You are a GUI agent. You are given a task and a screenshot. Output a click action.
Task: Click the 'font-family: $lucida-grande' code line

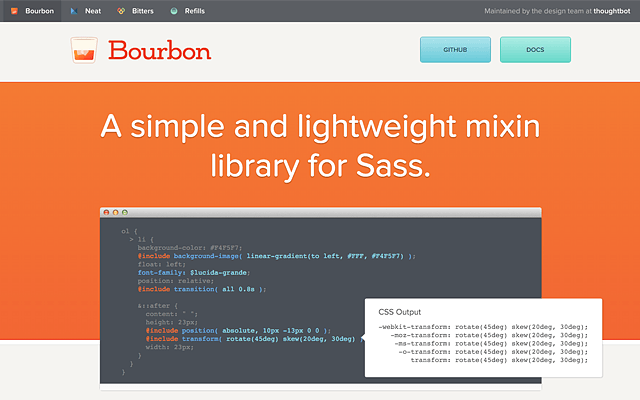[x=194, y=273]
